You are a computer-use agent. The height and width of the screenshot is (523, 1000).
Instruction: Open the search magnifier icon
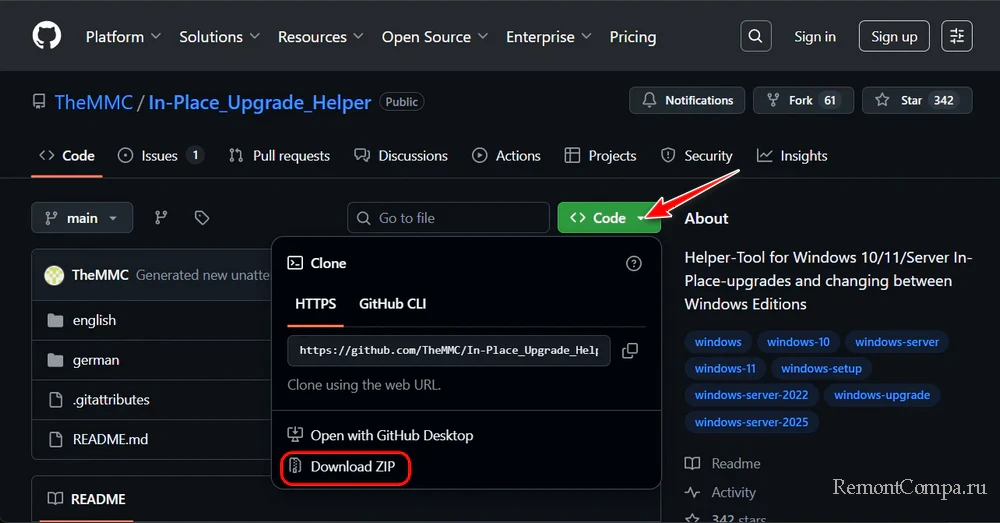click(756, 36)
